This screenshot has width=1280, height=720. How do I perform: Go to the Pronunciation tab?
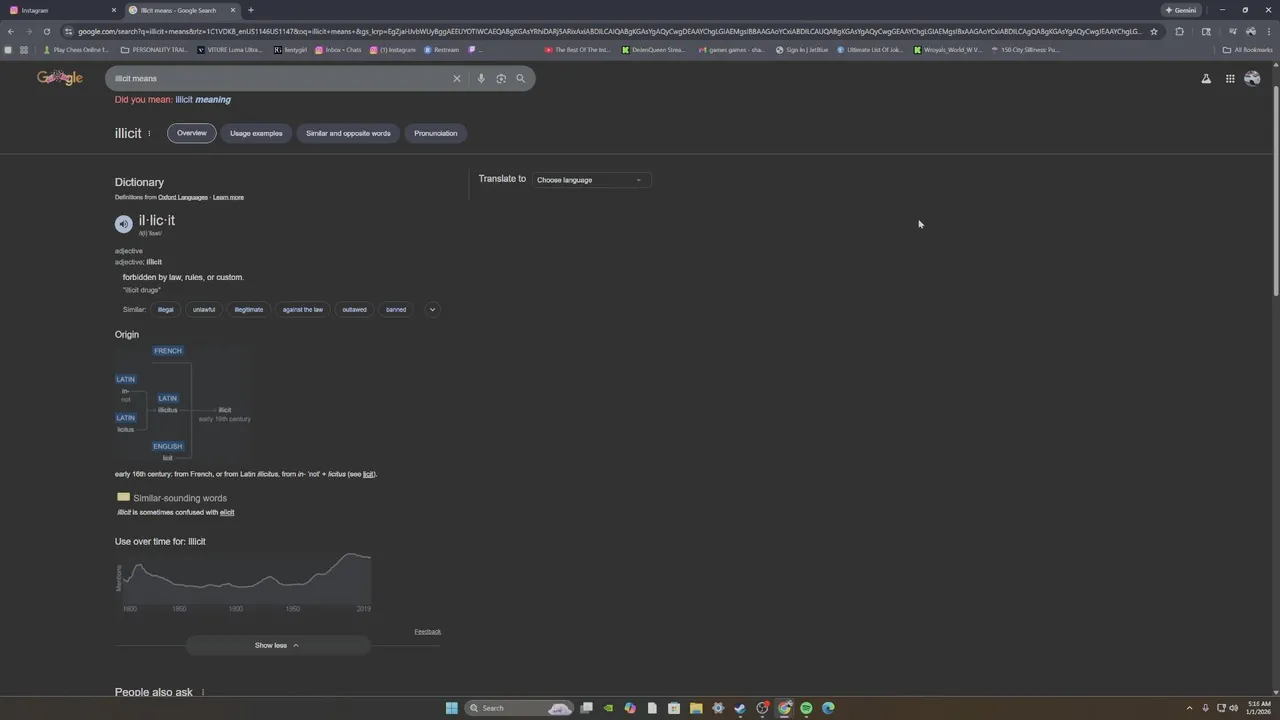point(436,133)
